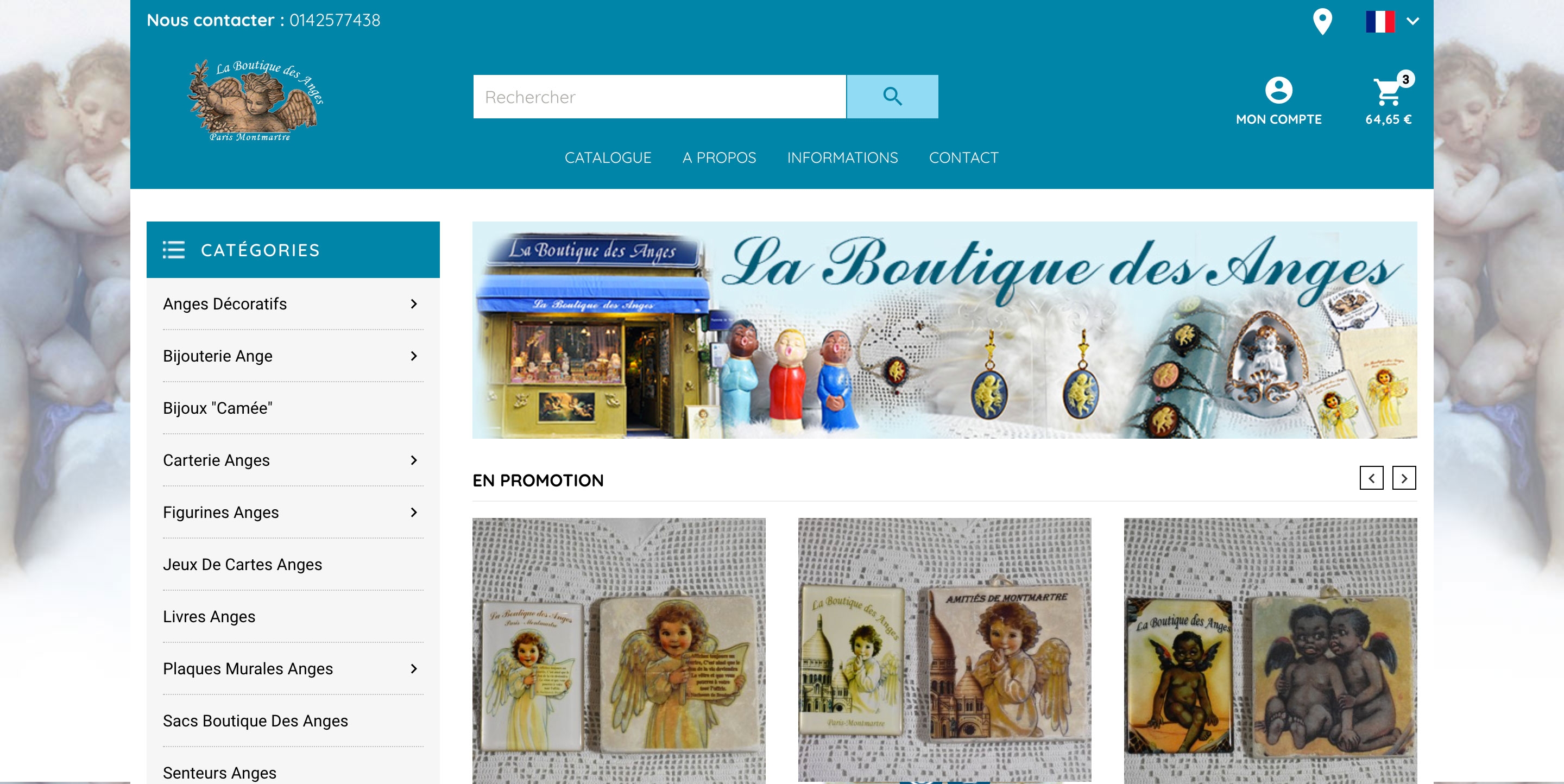This screenshot has width=1564, height=784.
Task: Open Bijoux "Camée" category
Action: (x=217, y=408)
